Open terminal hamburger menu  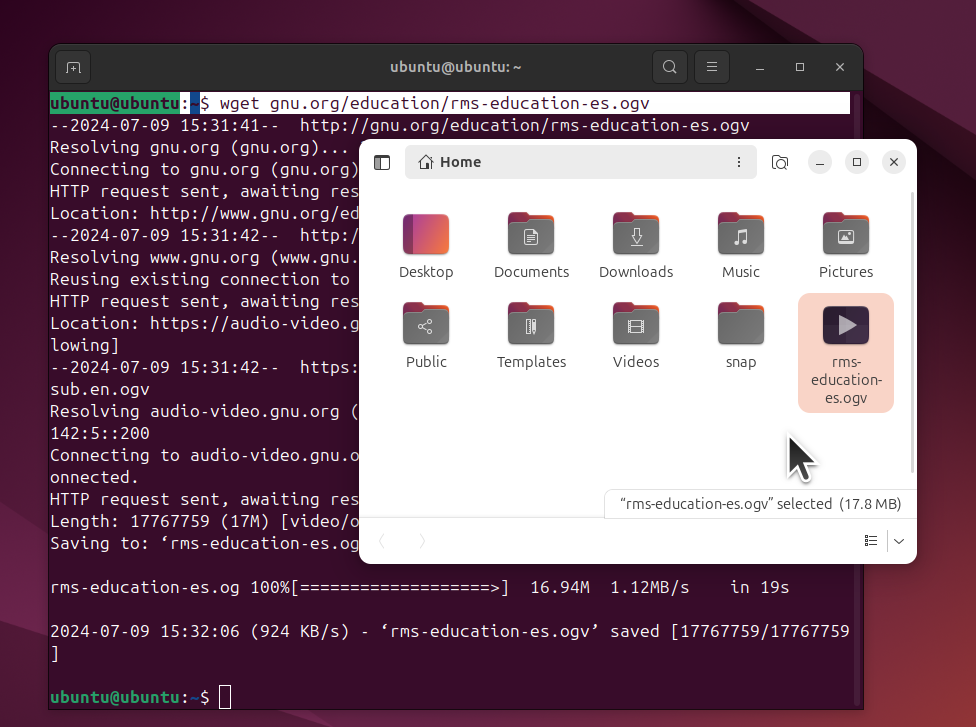[711, 67]
